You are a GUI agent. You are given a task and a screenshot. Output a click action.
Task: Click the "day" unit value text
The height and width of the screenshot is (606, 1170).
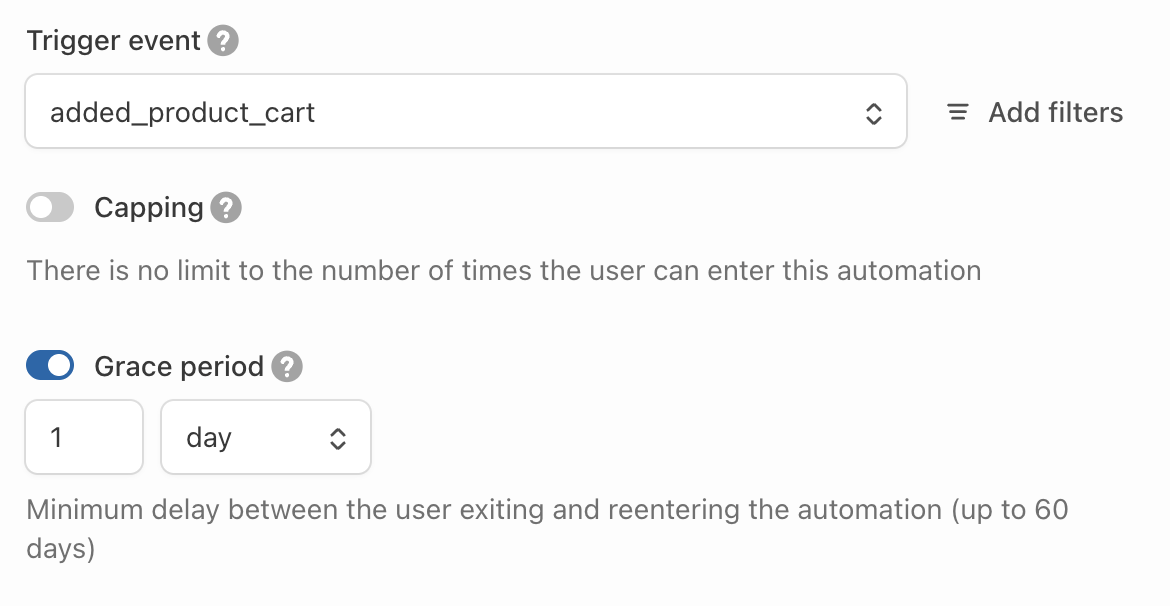click(209, 438)
